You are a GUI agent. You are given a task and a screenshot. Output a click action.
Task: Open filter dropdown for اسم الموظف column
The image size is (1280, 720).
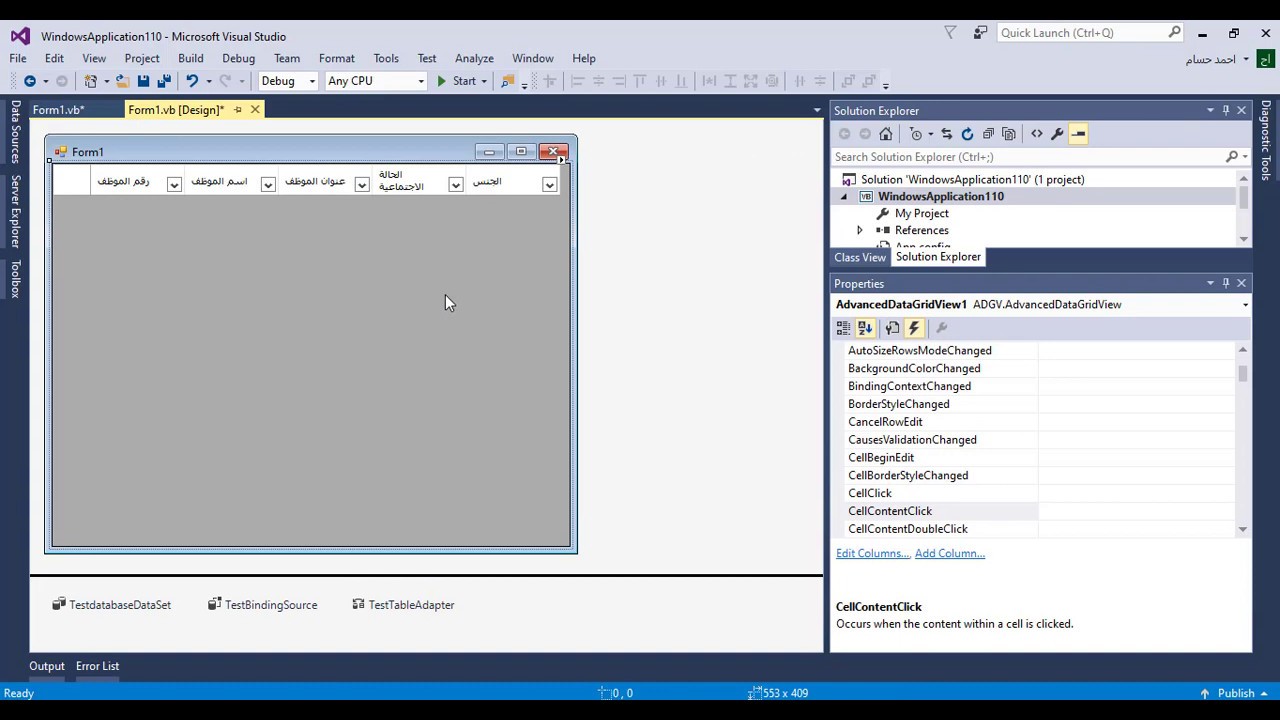(x=268, y=184)
